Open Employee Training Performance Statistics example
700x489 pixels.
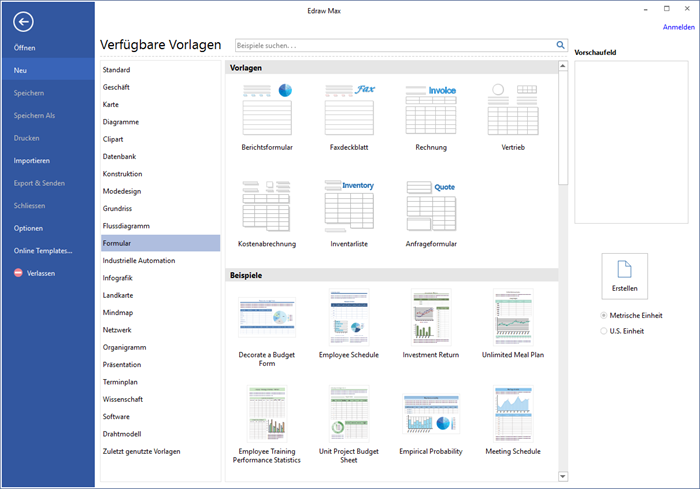tap(267, 414)
